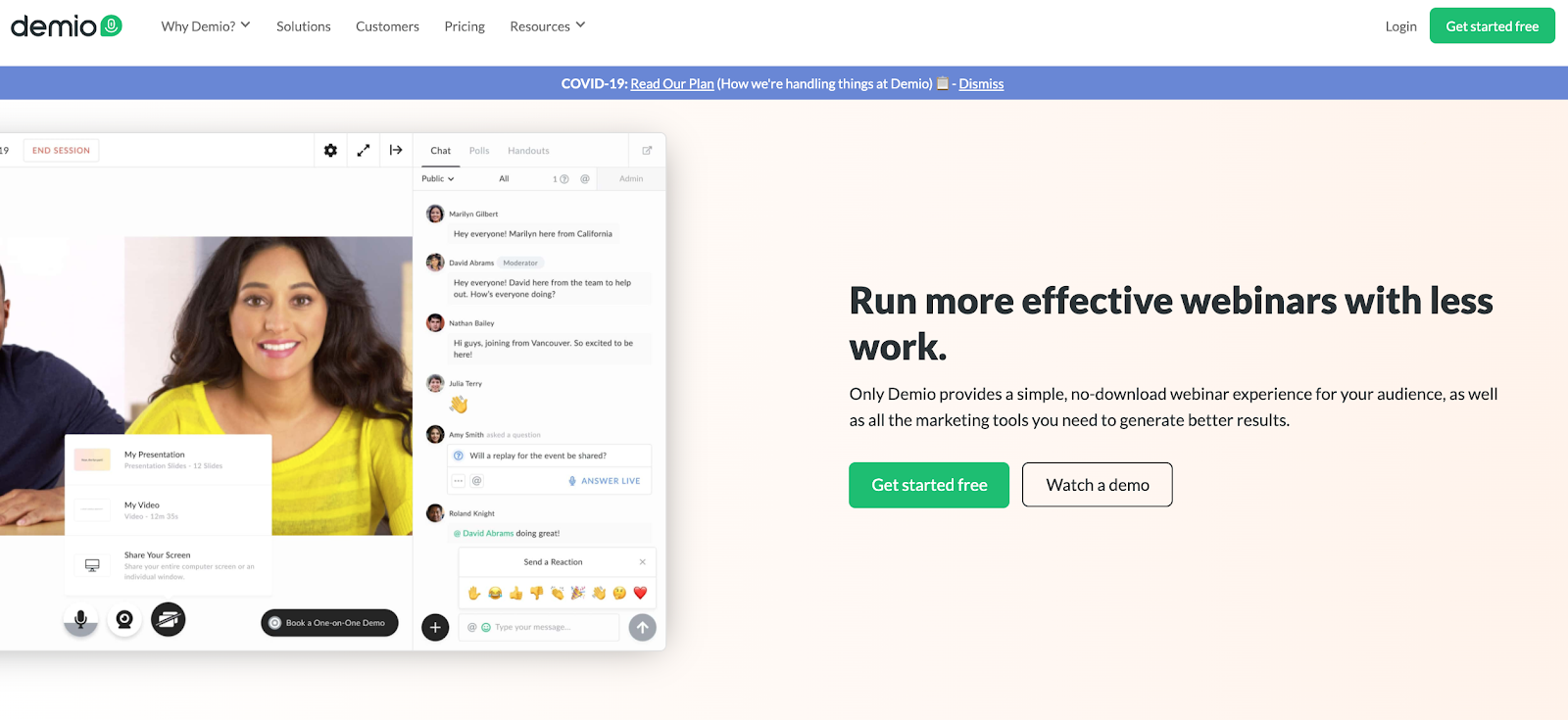The image size is (1568, 720).
Task: Click the question mark icon on Amy's question
Action: [459, 456]
